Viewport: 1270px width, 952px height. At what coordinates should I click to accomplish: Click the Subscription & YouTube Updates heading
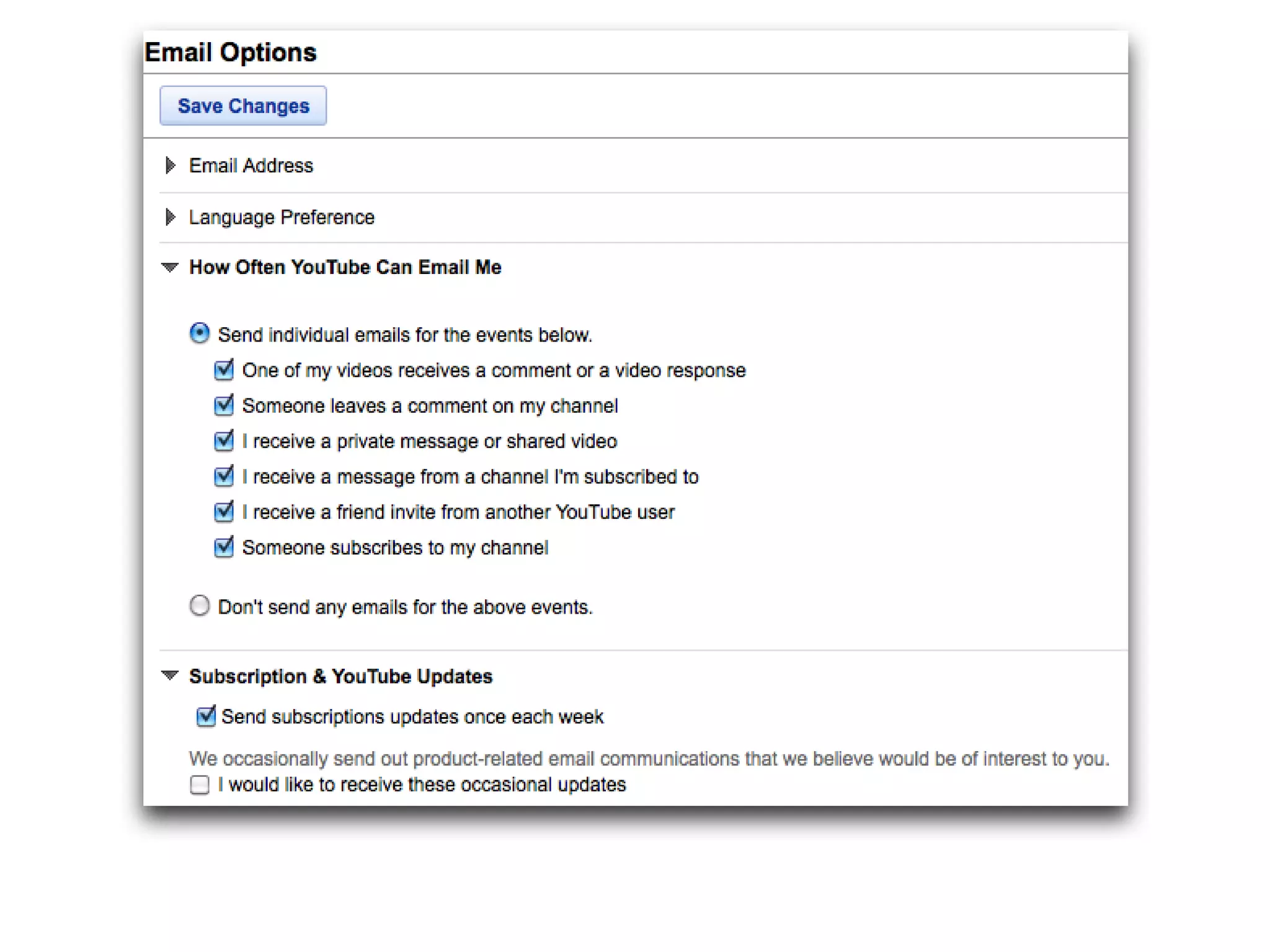point(340,676)
